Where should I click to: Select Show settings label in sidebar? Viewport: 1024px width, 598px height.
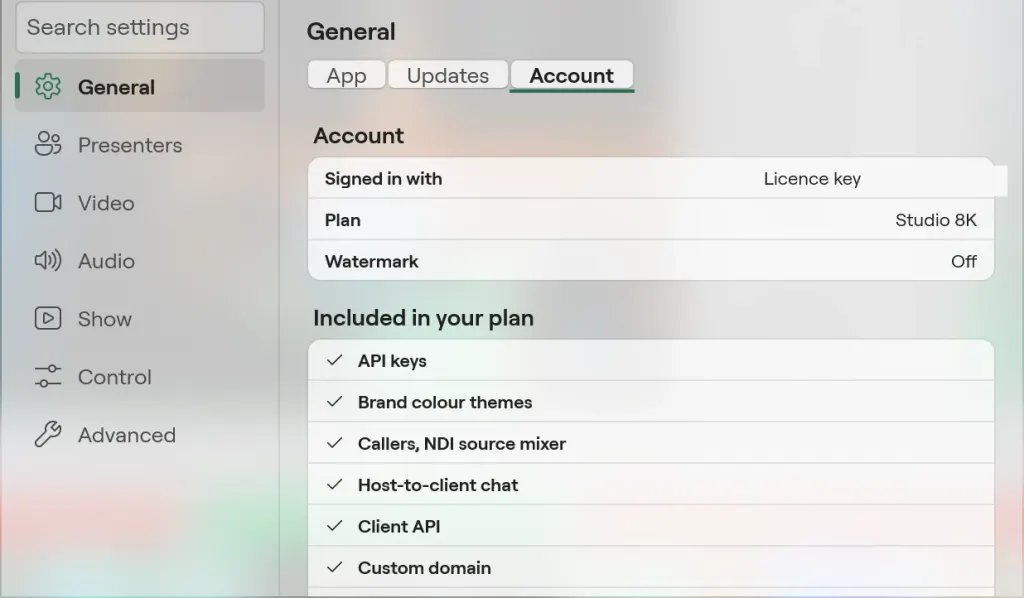(104, 319)
